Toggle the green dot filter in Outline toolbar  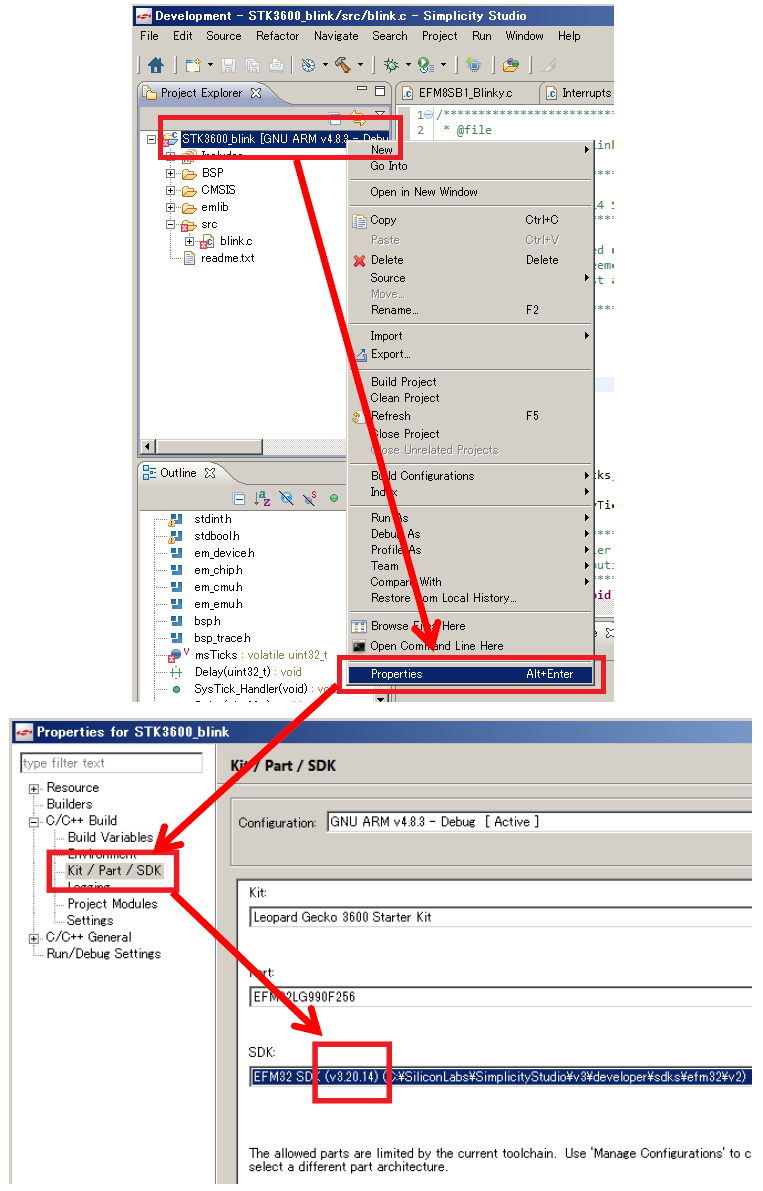coord(334,498)
